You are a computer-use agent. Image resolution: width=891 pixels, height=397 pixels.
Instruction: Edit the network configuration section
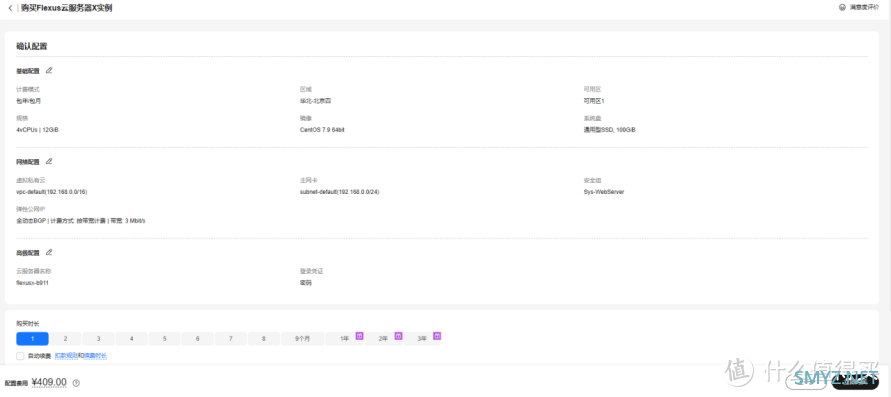49,161
